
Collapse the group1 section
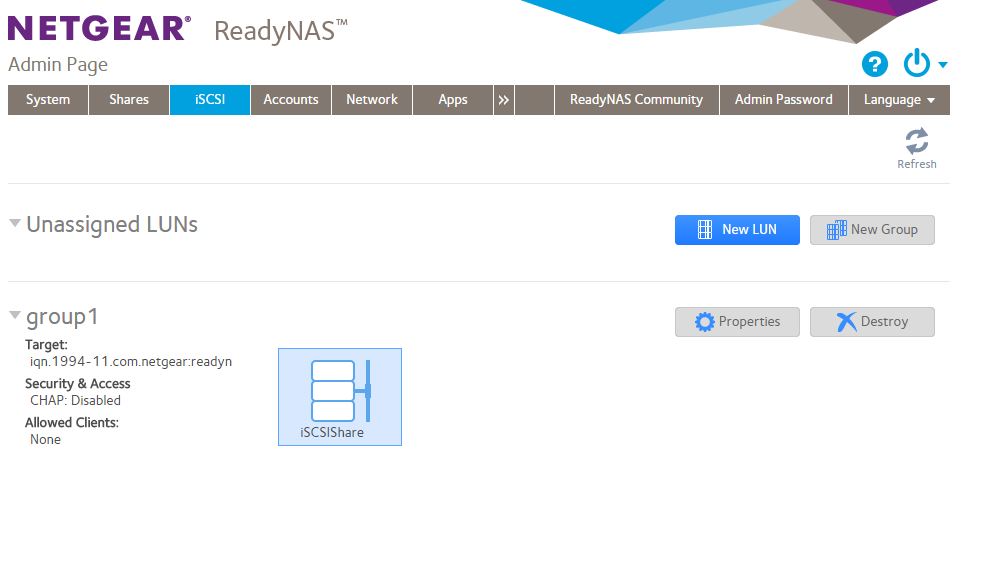pos(15,315)
